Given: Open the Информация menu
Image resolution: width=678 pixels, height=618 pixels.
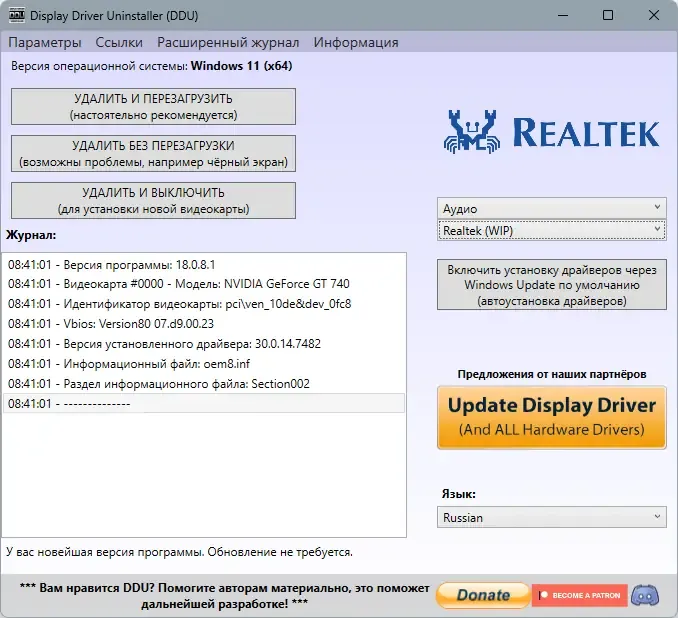Looking at the screenshot, I should pyautogui.click(x=356, y=42).
